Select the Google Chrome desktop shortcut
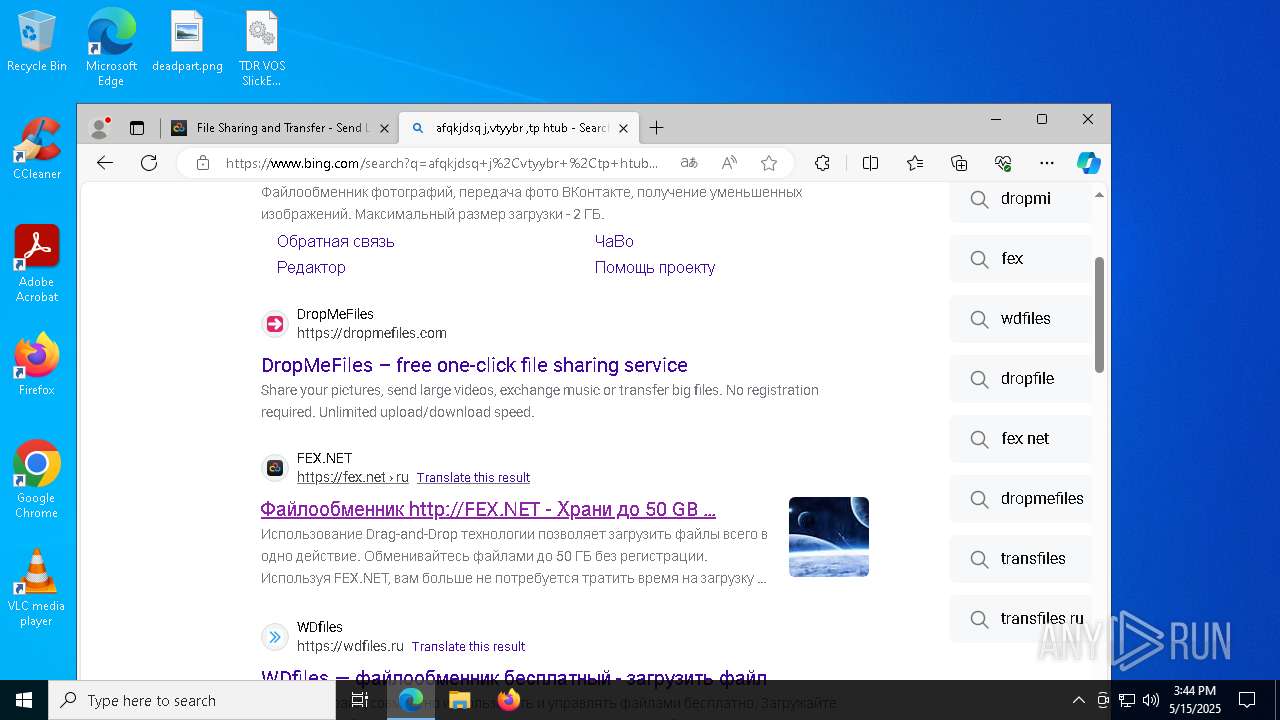 coord(37,479)
